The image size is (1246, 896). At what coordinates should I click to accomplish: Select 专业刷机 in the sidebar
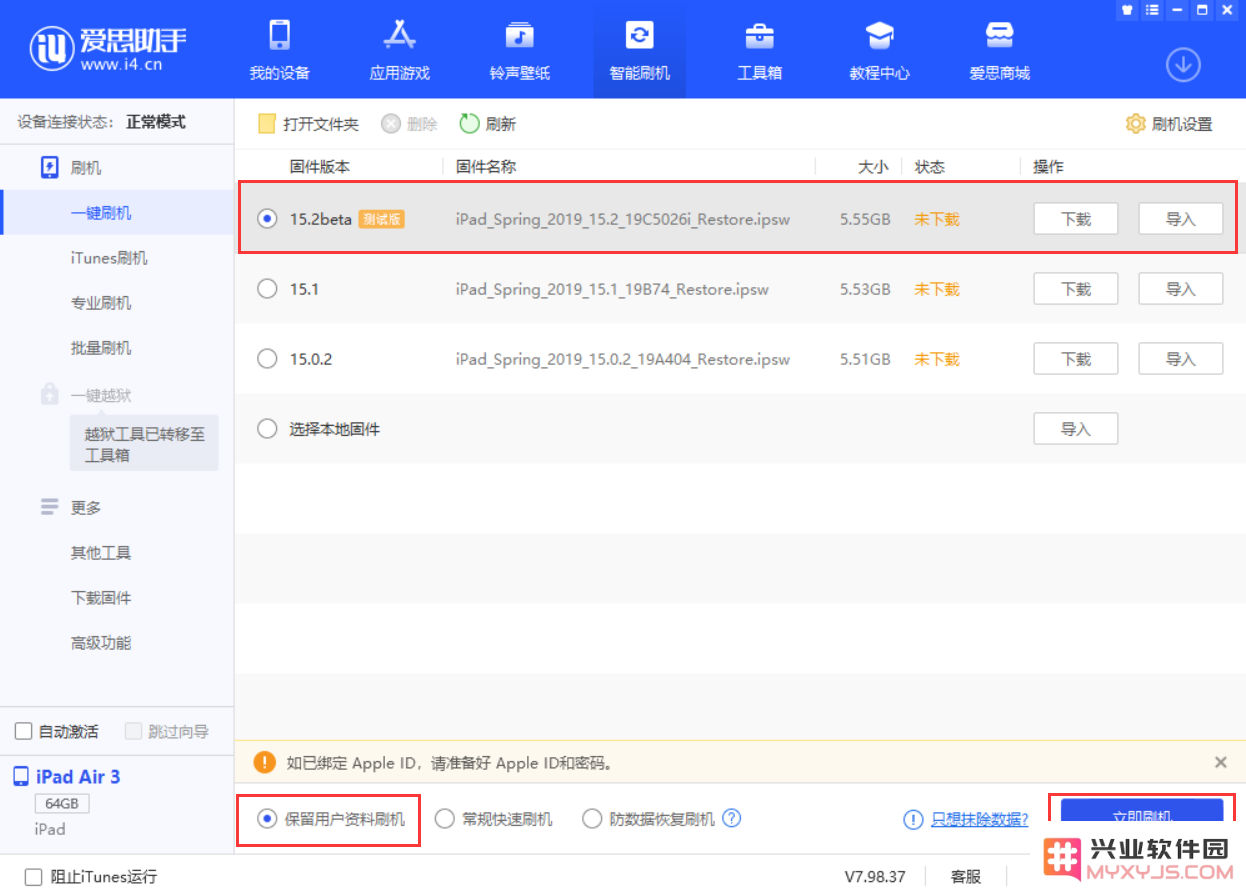[x=101, y=303]
